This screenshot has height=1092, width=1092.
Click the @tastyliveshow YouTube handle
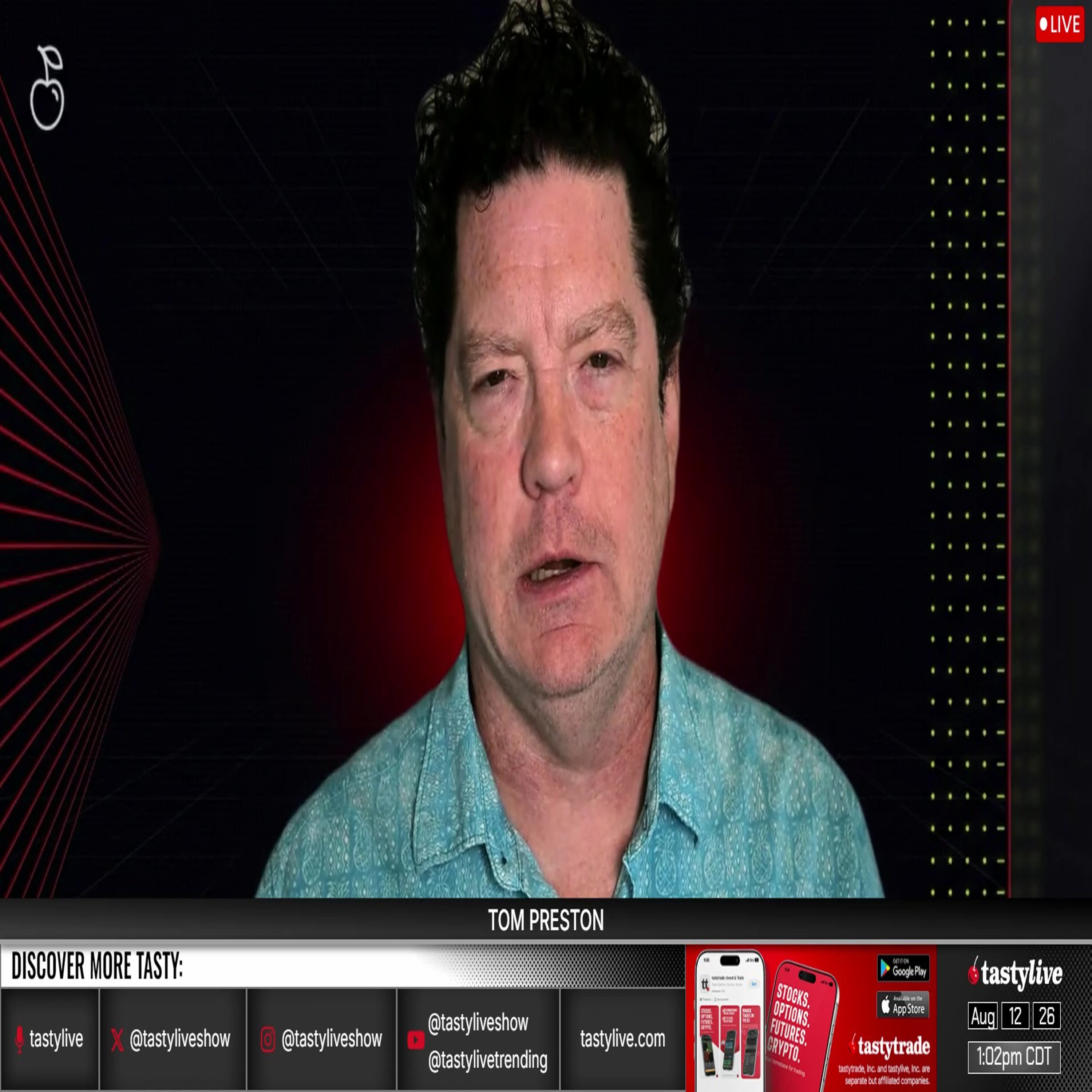tap(478, 1022)
